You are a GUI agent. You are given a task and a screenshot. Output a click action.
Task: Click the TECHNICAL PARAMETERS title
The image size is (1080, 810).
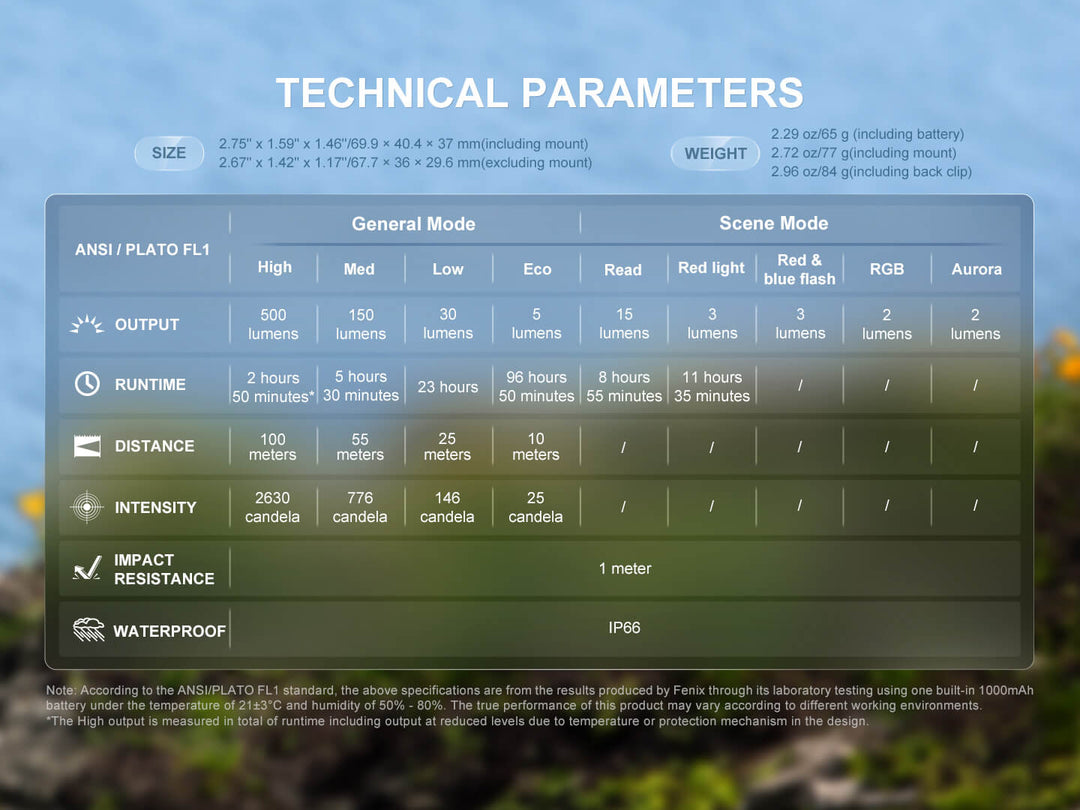(x=540, y=92)
